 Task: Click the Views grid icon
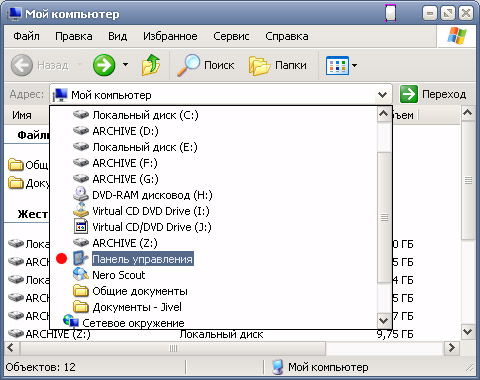point(337,65)
